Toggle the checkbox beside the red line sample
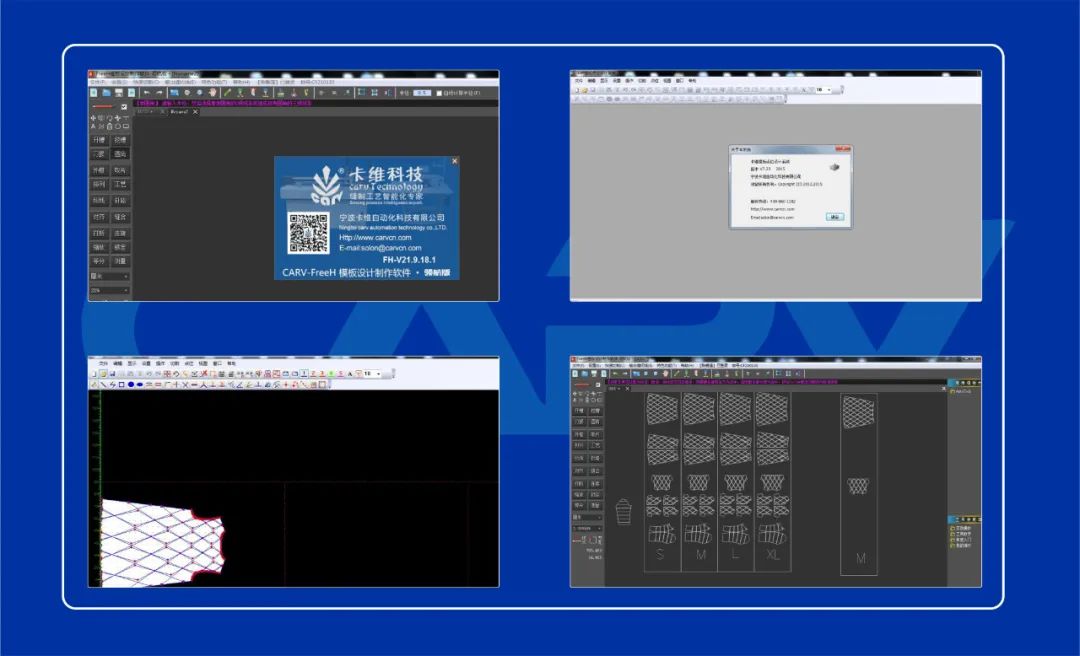 pos(124,107)
